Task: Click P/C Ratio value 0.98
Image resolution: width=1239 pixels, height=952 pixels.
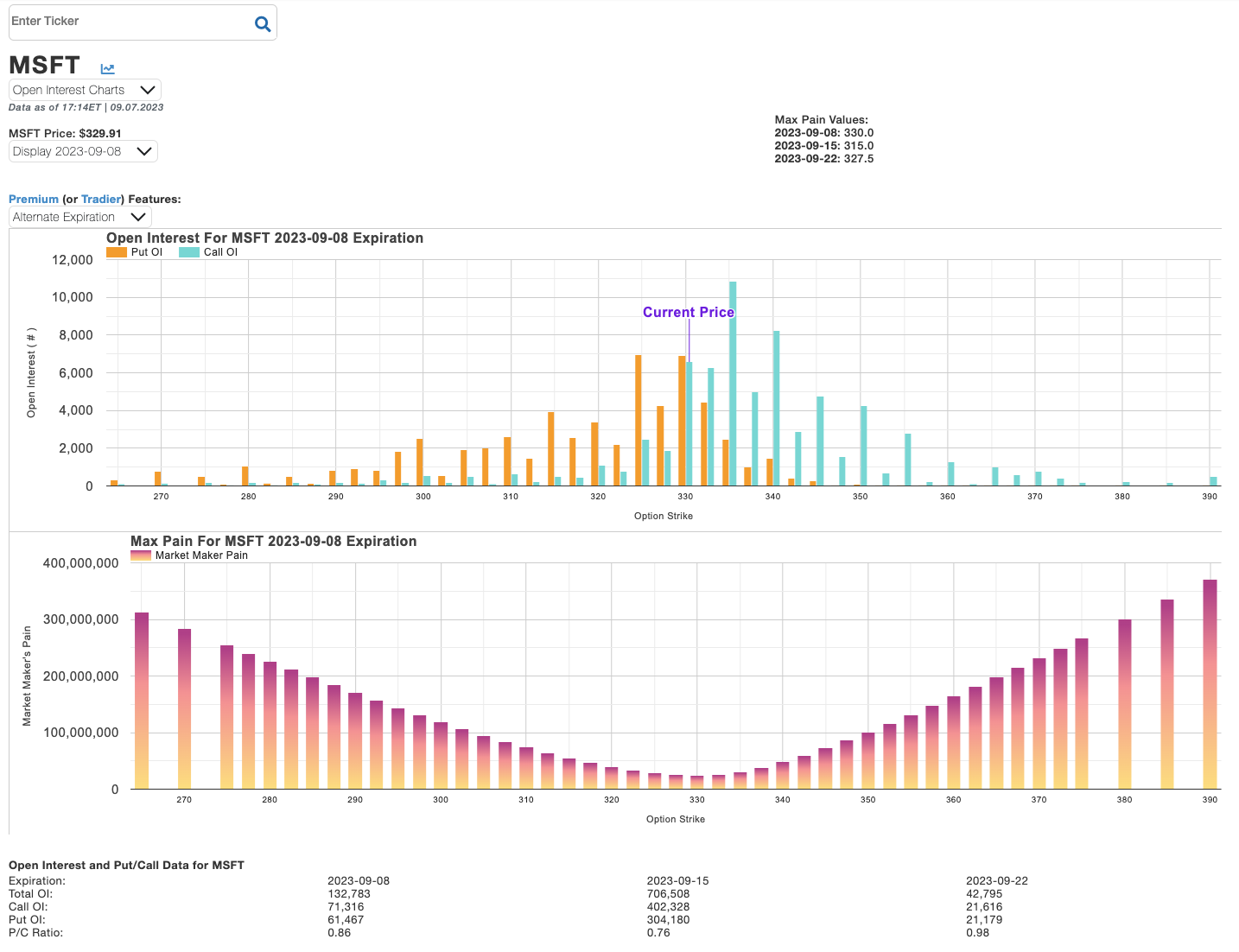Action: 978,933
